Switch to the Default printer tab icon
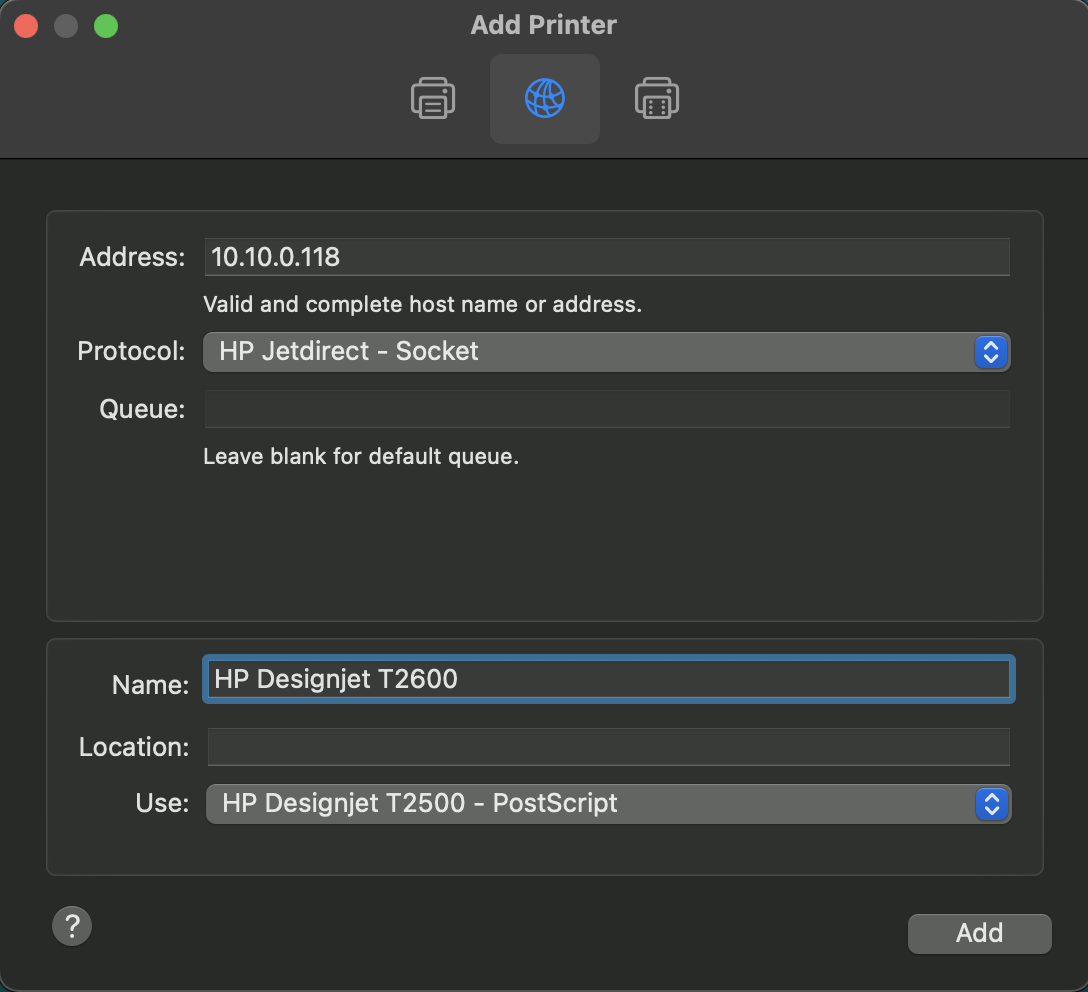The image size is (1088, 992). (433, 99)
